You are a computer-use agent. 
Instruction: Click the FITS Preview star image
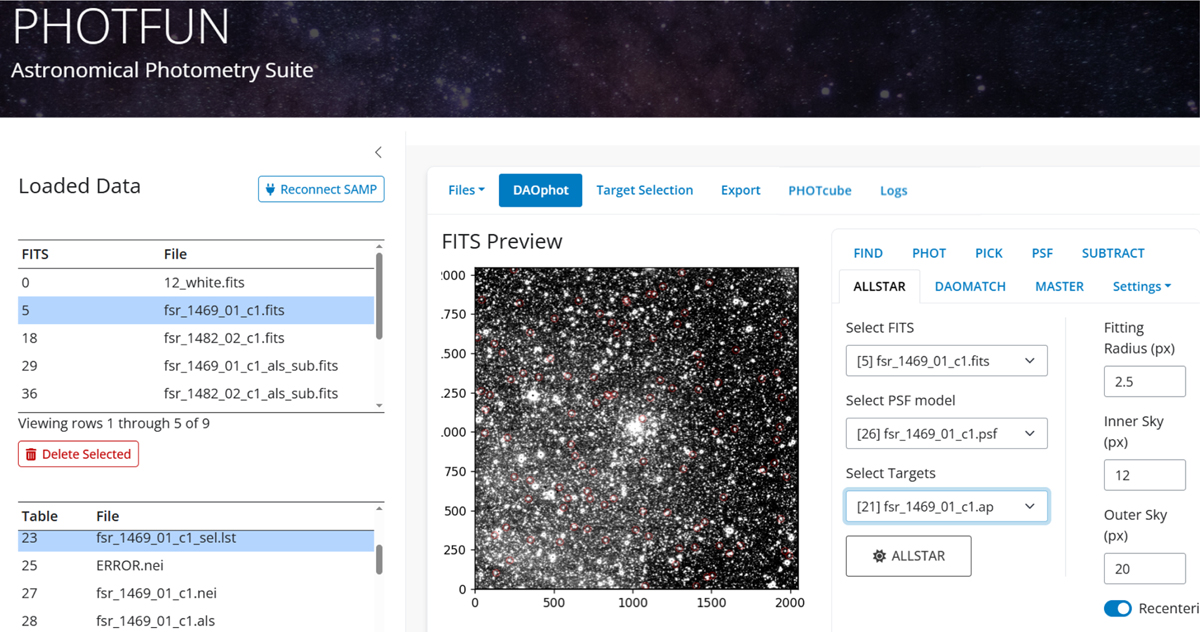636,428
